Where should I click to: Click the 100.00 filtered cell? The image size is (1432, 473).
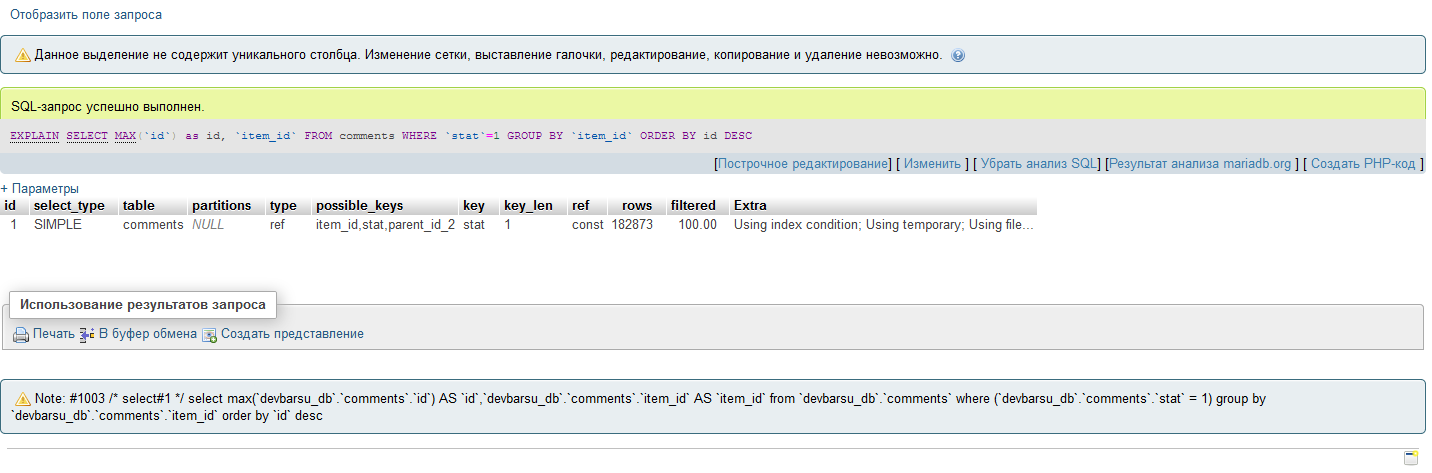click(697, 225)
